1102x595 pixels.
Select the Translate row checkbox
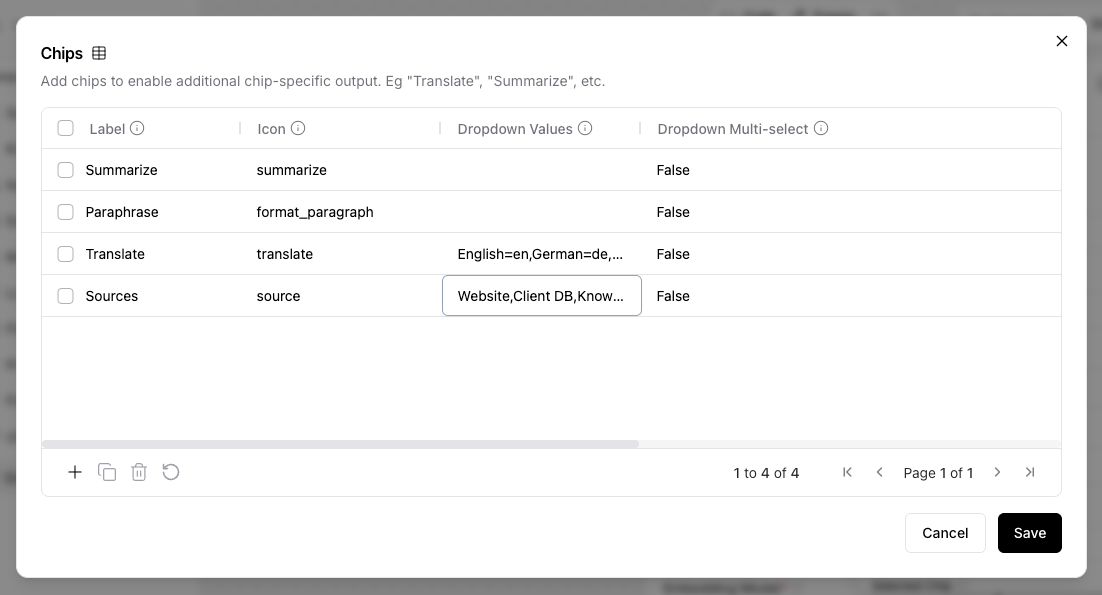click(x=66, y=254)
